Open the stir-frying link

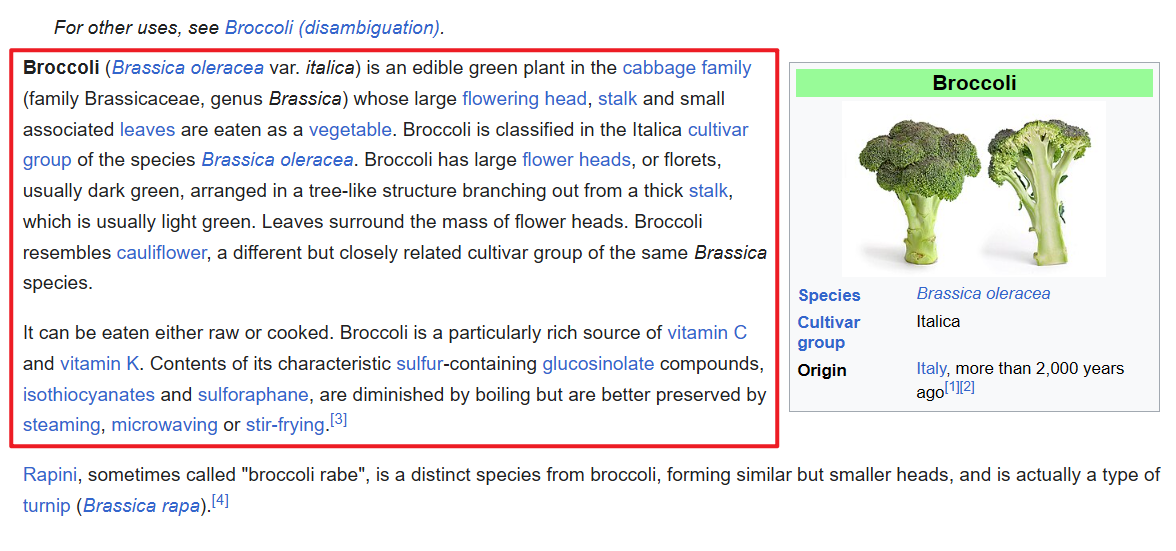click(285, 425)
